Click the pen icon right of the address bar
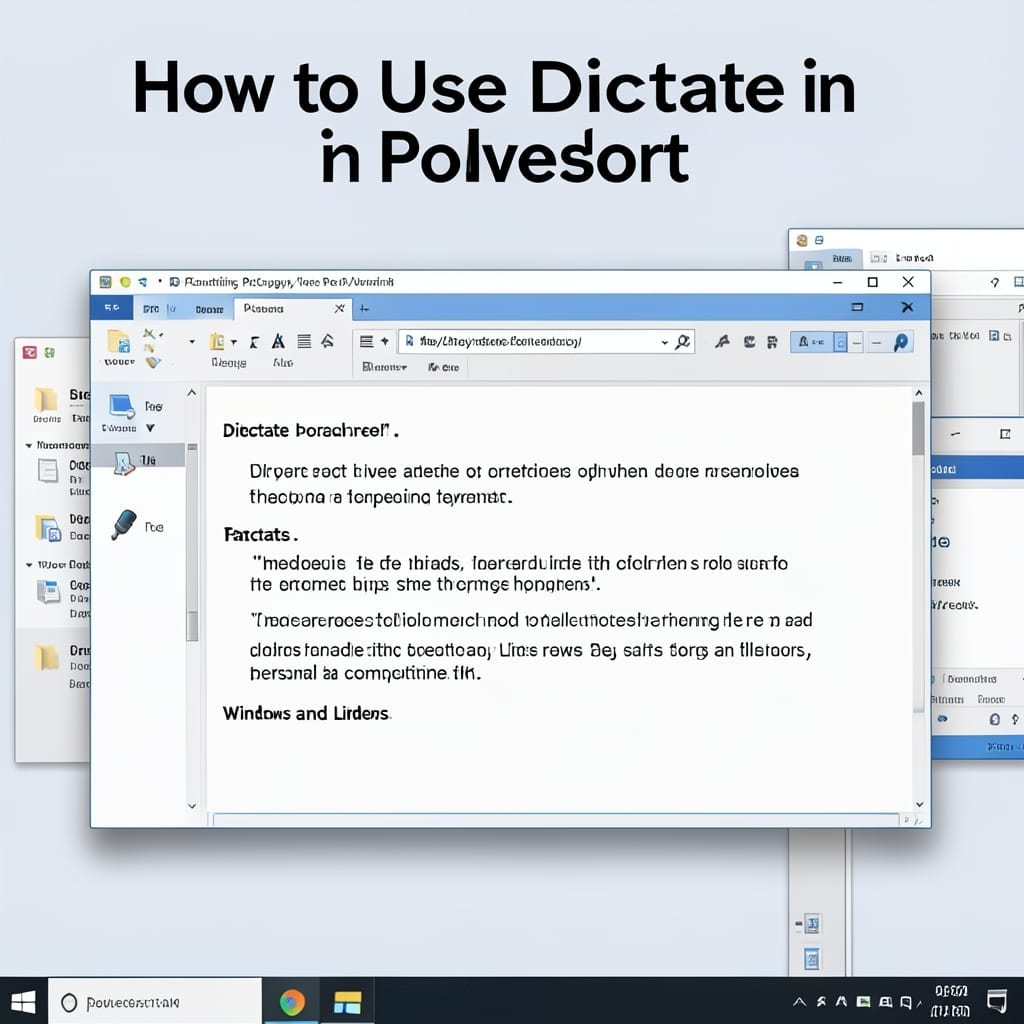The width and height of the screenshot is (1024, 1024). [722, 342]
